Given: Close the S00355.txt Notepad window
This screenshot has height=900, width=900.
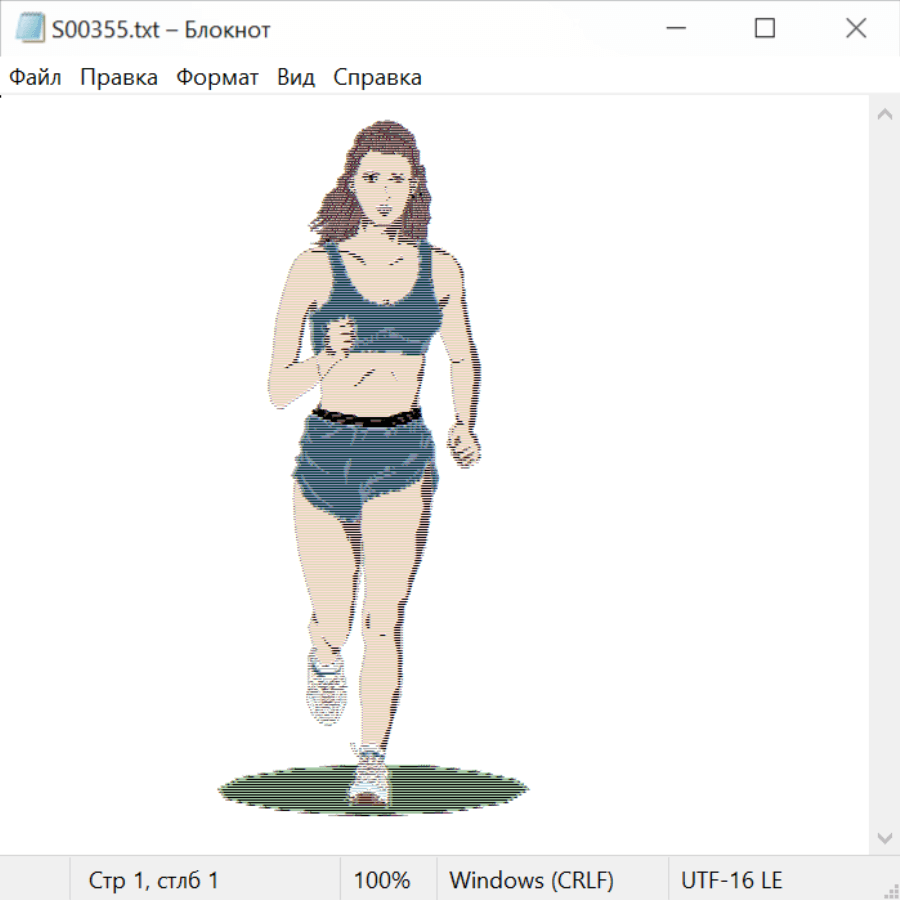Looking at the screenshot, I should point(856,29).
